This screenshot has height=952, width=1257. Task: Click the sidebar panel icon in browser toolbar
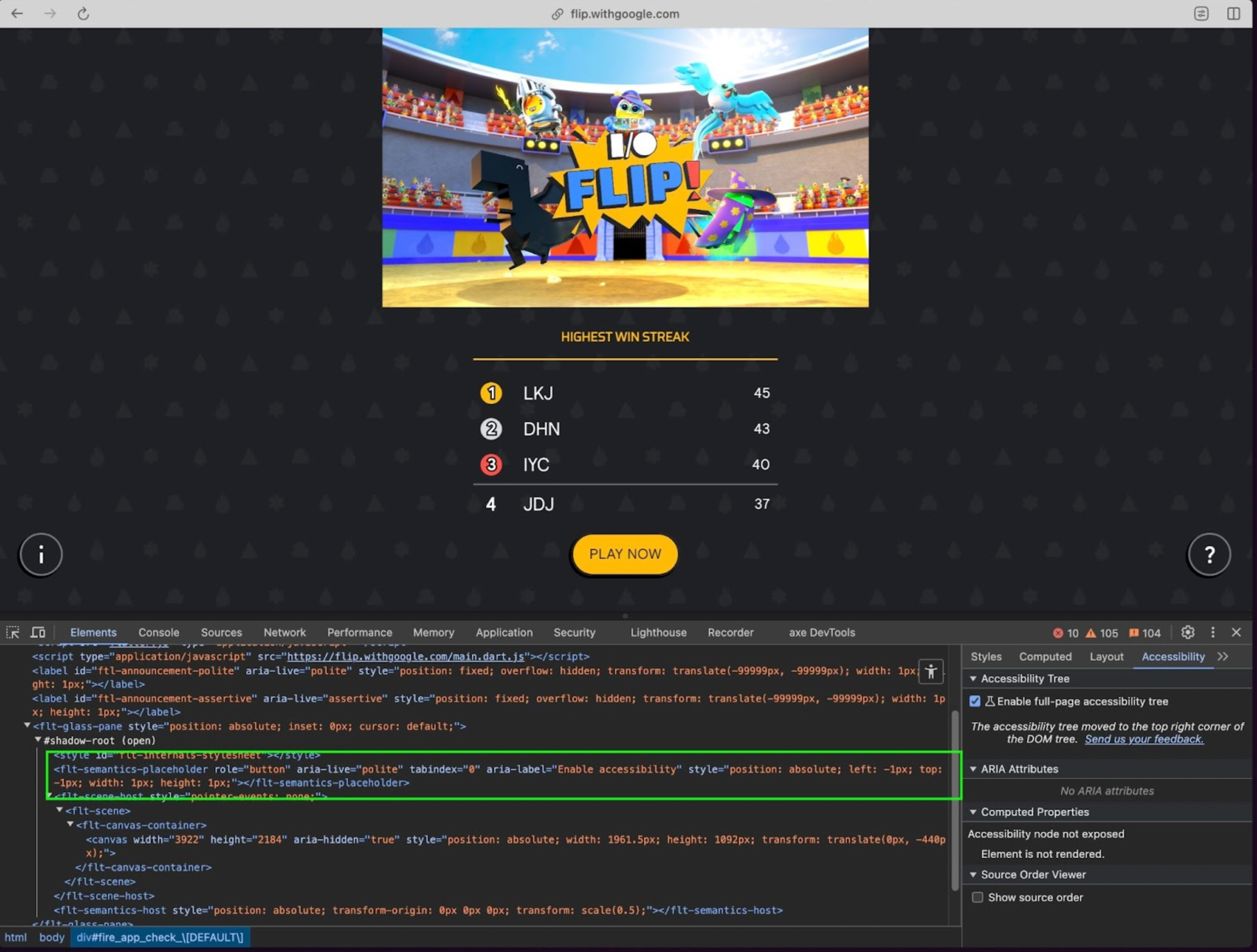pyautogui.click(x=1233, y=14)
